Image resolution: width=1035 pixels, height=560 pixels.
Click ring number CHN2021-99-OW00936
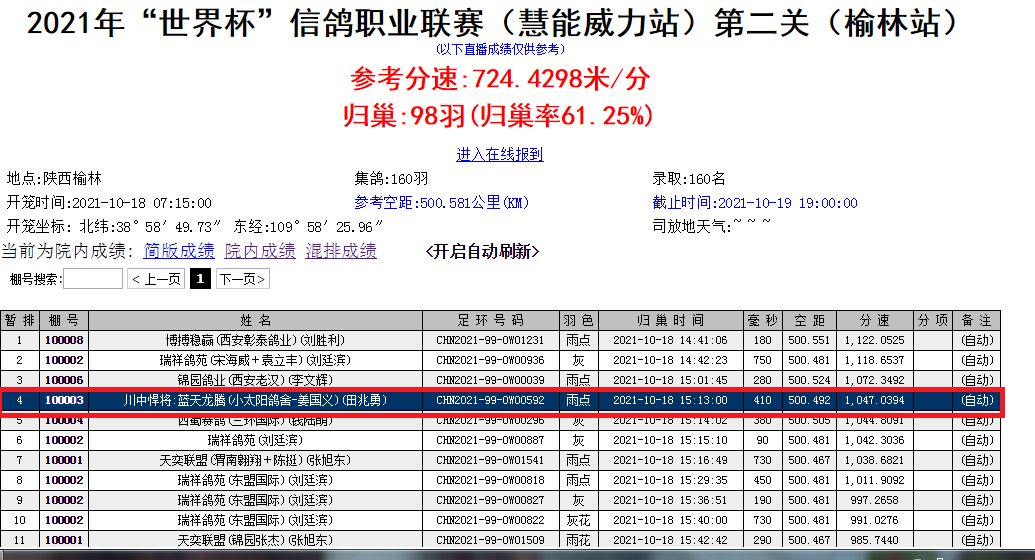click(490, 361)
